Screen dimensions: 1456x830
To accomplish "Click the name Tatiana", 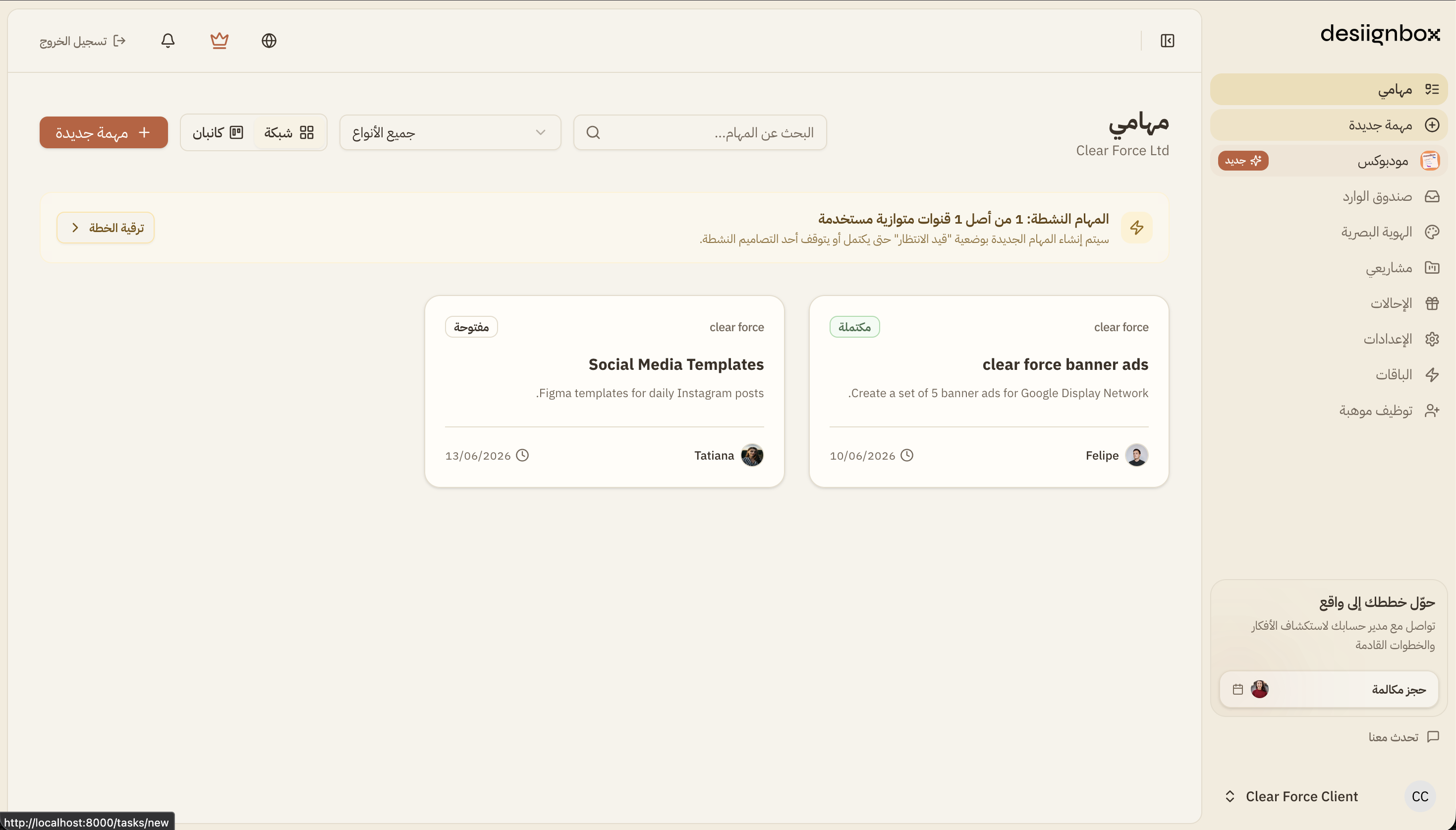I will 714,456.
